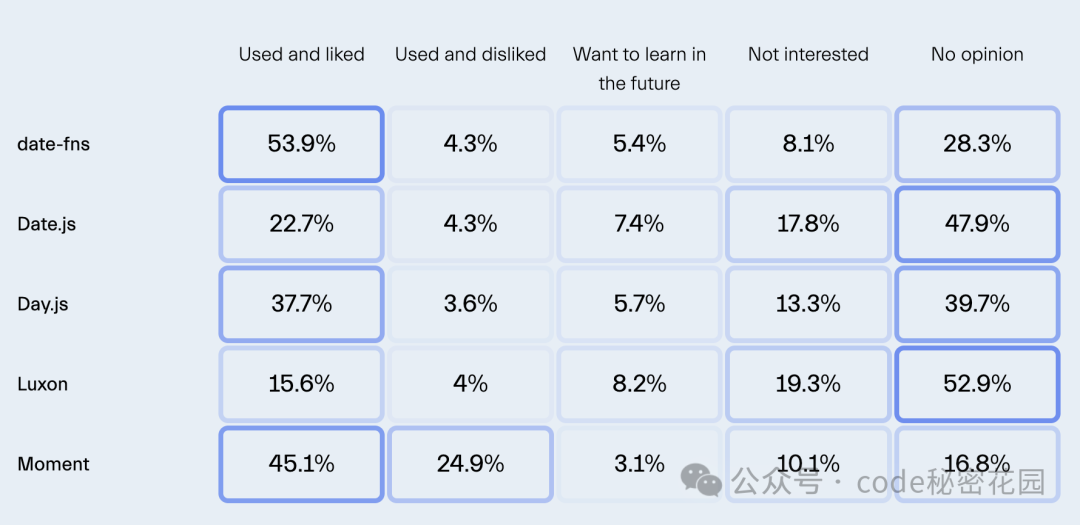1080x525 pixels.
Task: Select the date-fns No opinion 28.3% cell
Action: coord(977,144)
